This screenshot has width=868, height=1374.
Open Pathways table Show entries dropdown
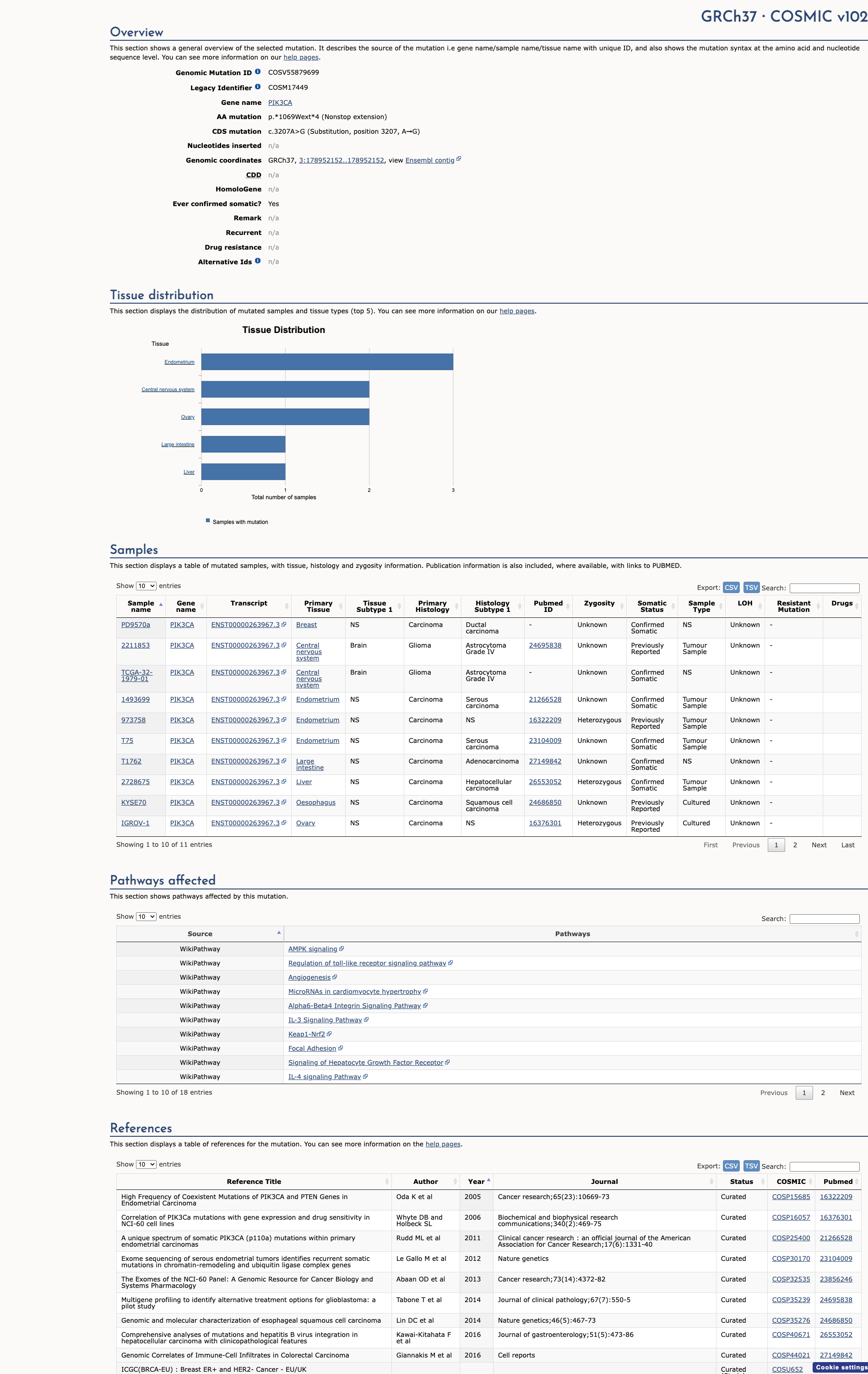146,916
